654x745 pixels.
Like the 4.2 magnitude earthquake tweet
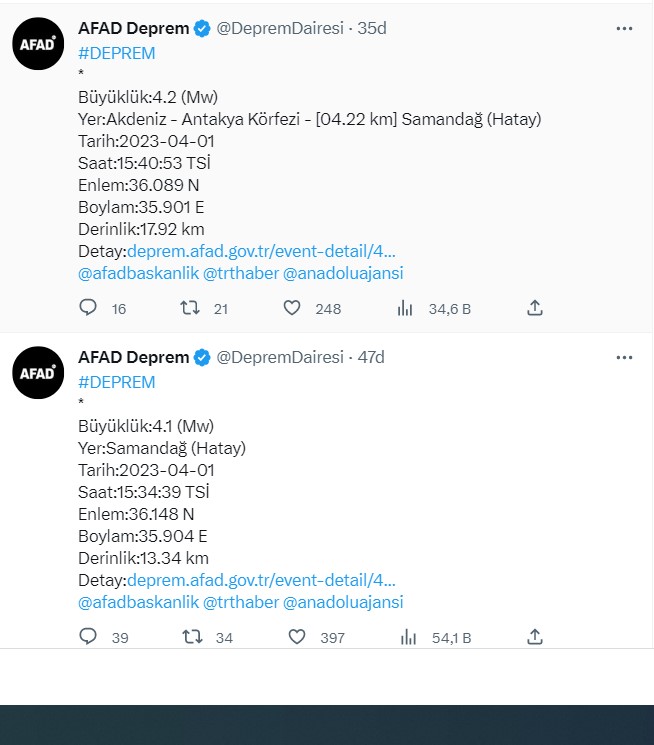pyautogui.click(x=292, y=309)
